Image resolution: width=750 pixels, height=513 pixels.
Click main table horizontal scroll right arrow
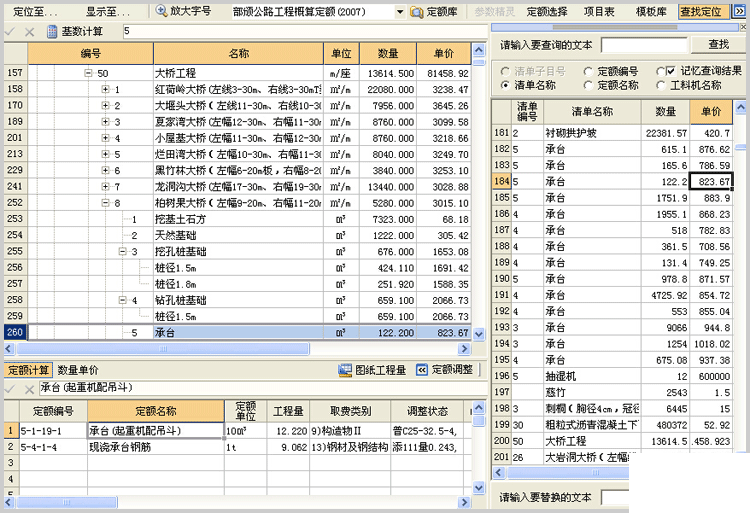pos(464,349)
